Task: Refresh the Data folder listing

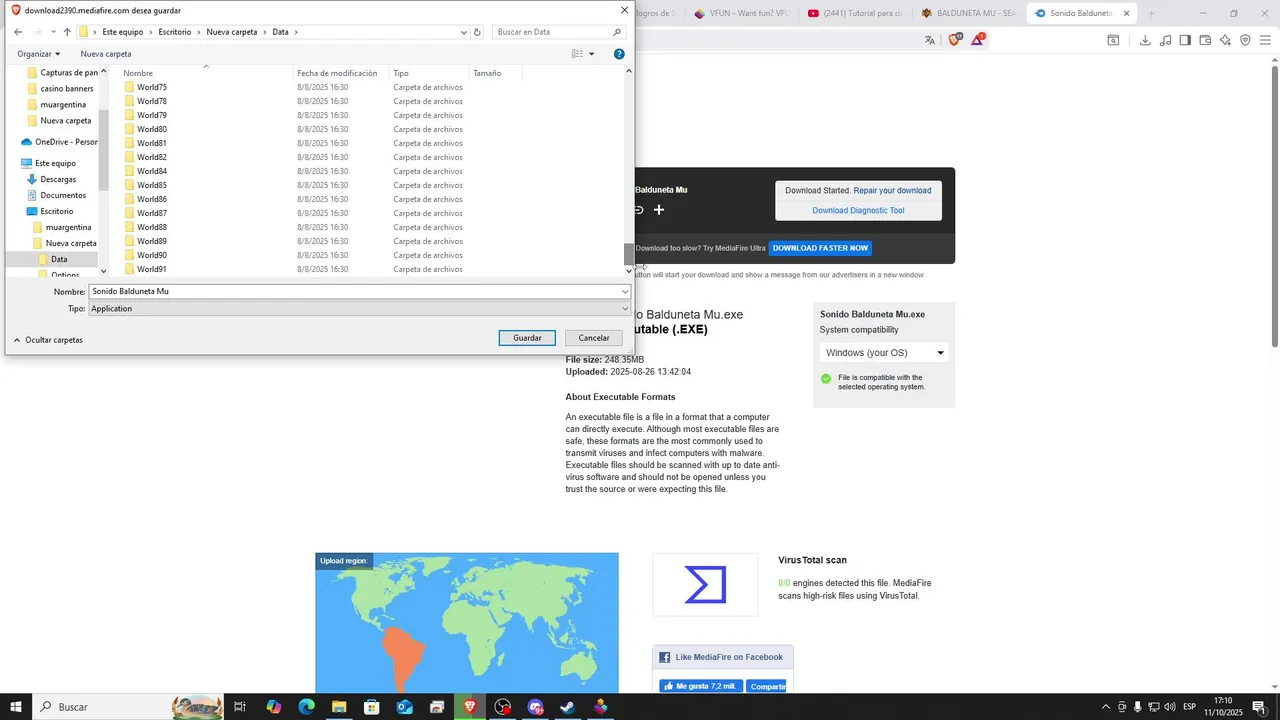Action: 477,32
